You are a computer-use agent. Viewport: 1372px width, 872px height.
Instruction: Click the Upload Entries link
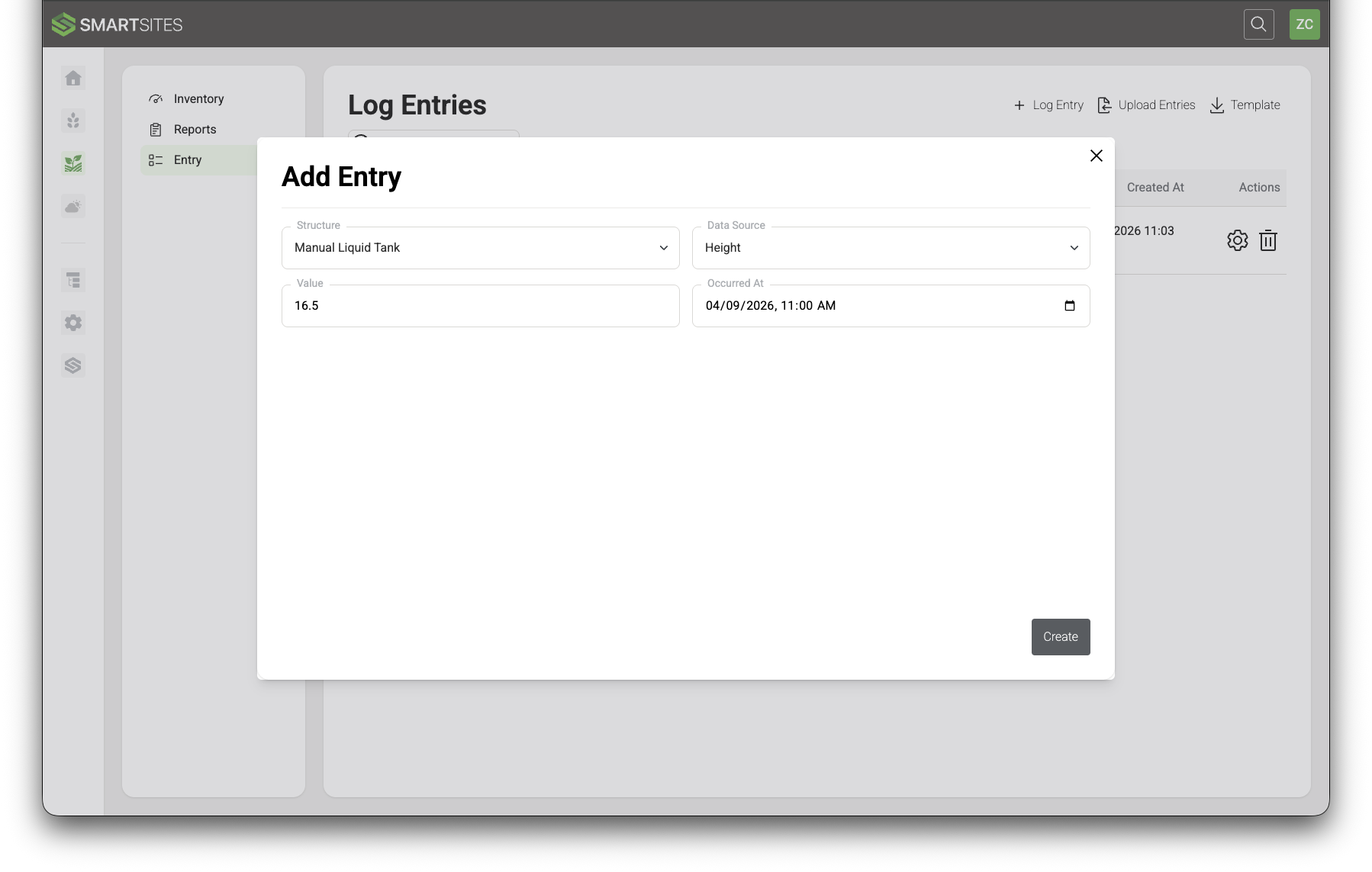point(1146,105)
